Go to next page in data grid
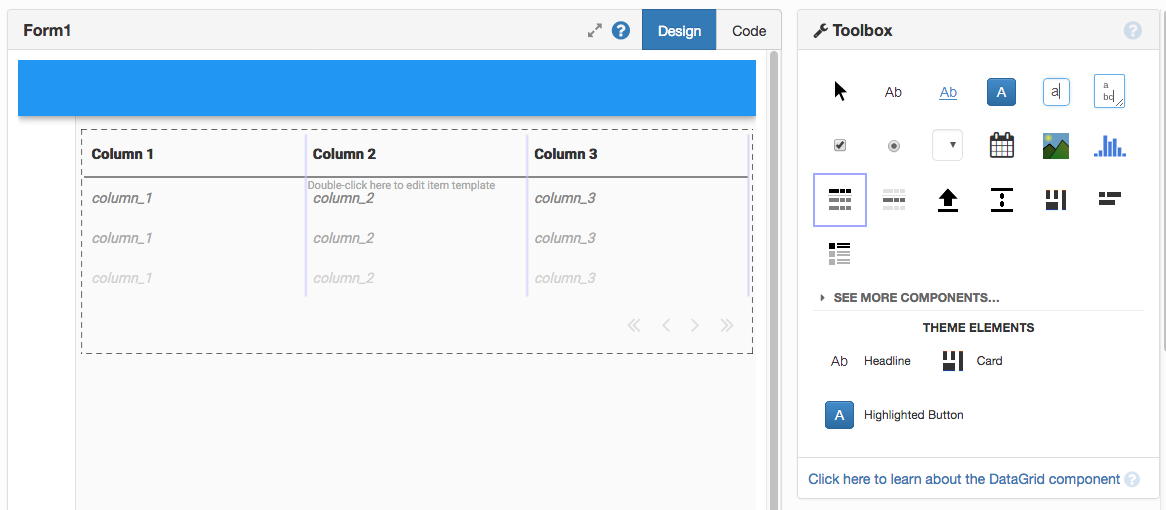Screen dimensions: 1166x510 (x=695, y=325)
